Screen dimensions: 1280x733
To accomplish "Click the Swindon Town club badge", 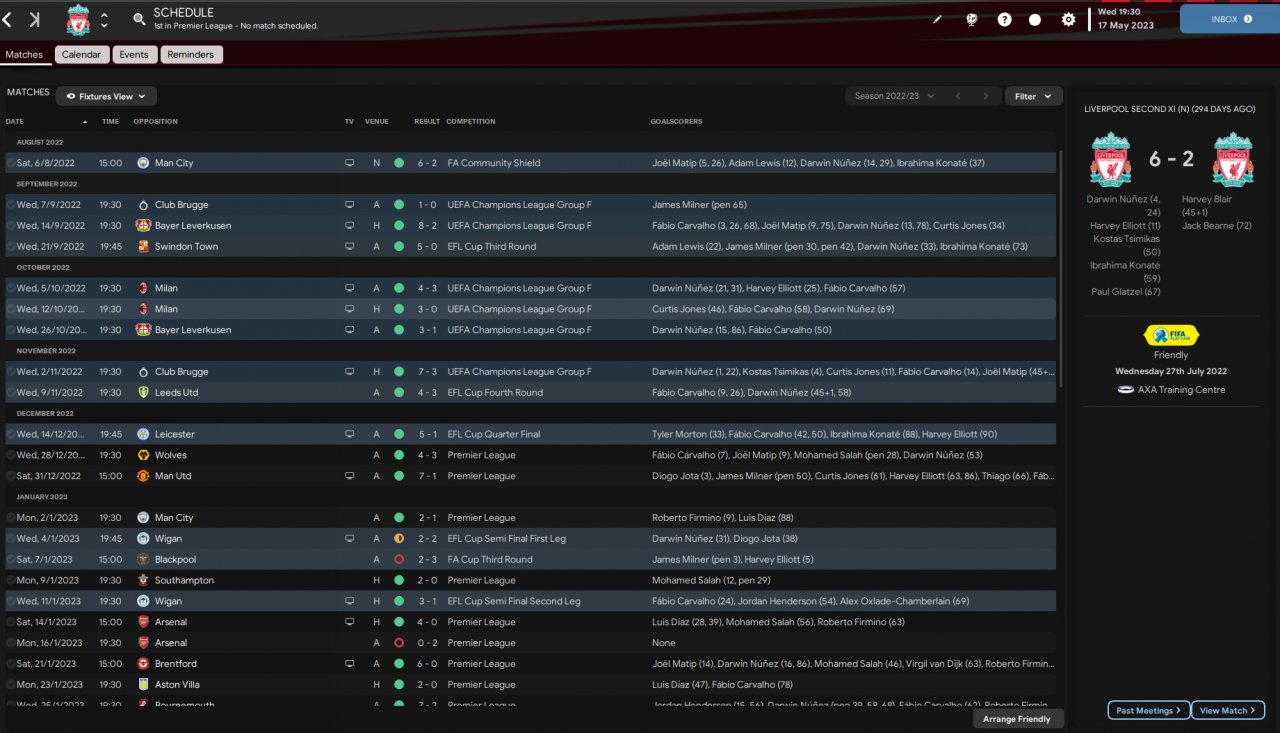I will point(143,247).
